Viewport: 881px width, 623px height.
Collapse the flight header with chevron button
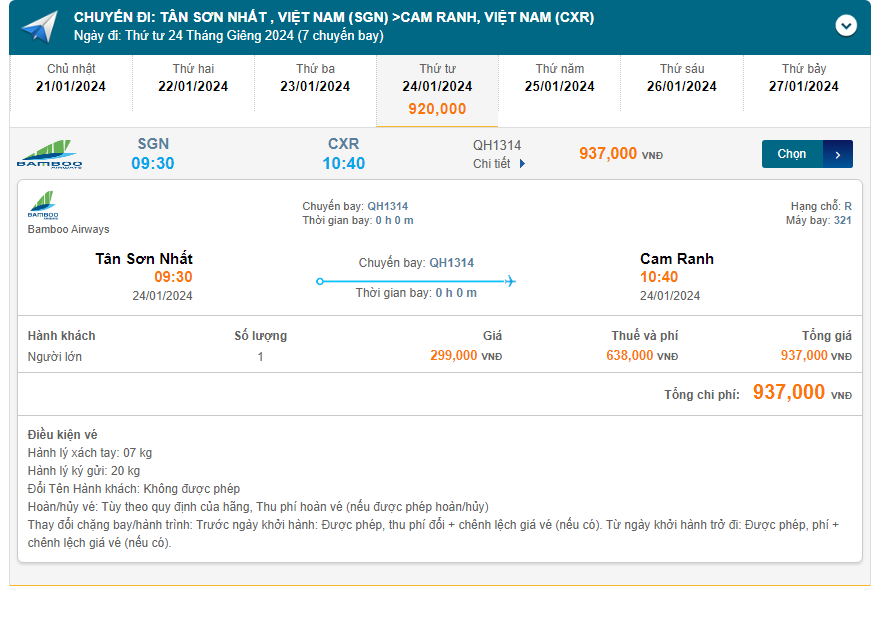point(846,26)
